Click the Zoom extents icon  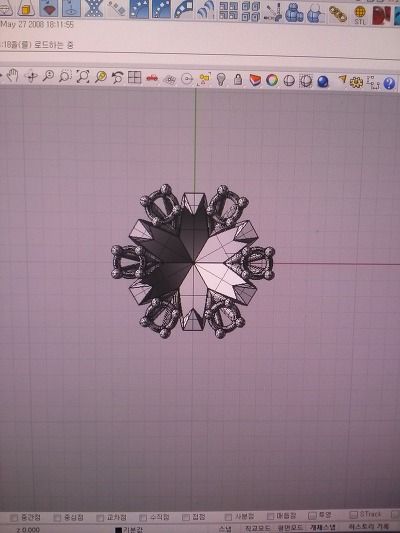[83, 76]
